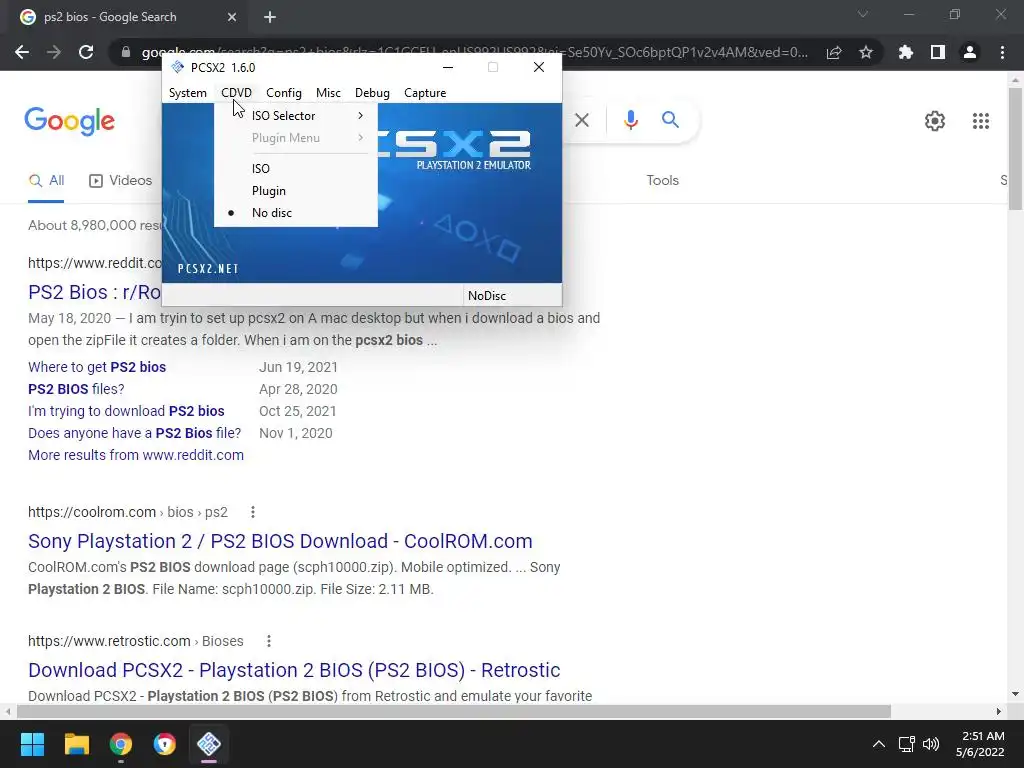Open the System menu in PCSX2
Screen dimensions: 1024x768
(x=187, y=93)
